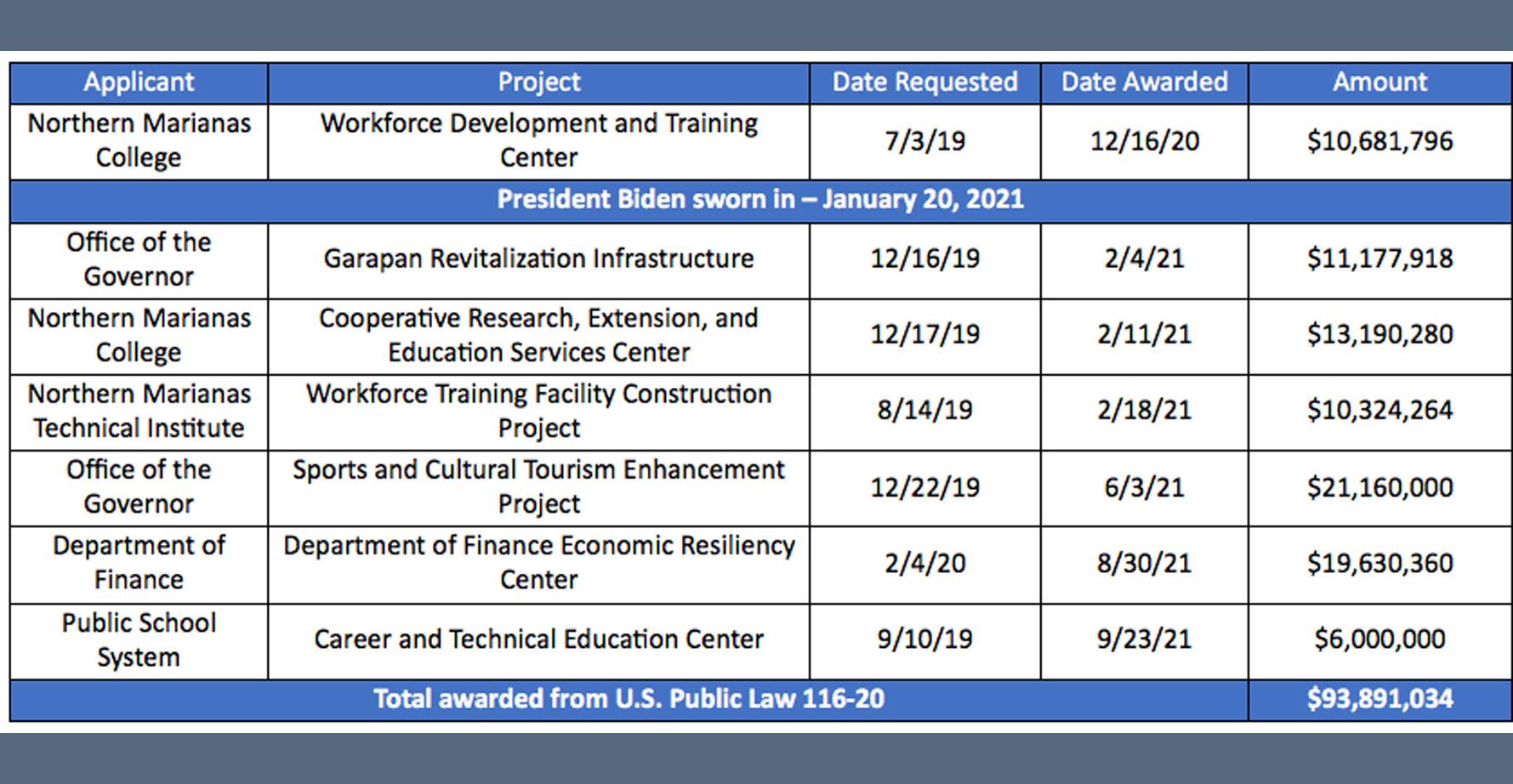Viewport: 1513px width, 784px height.
Task: Click the Amount column header
Action: click(1379, 82)
